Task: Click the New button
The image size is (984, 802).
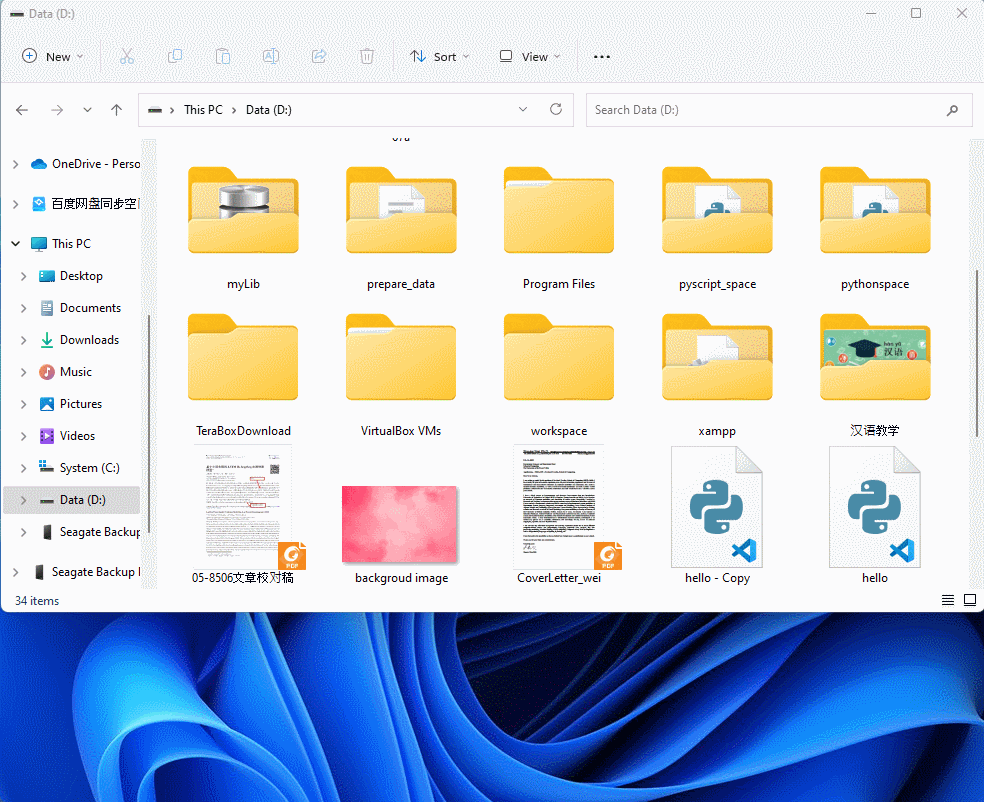Action: (x=53, y=57)
